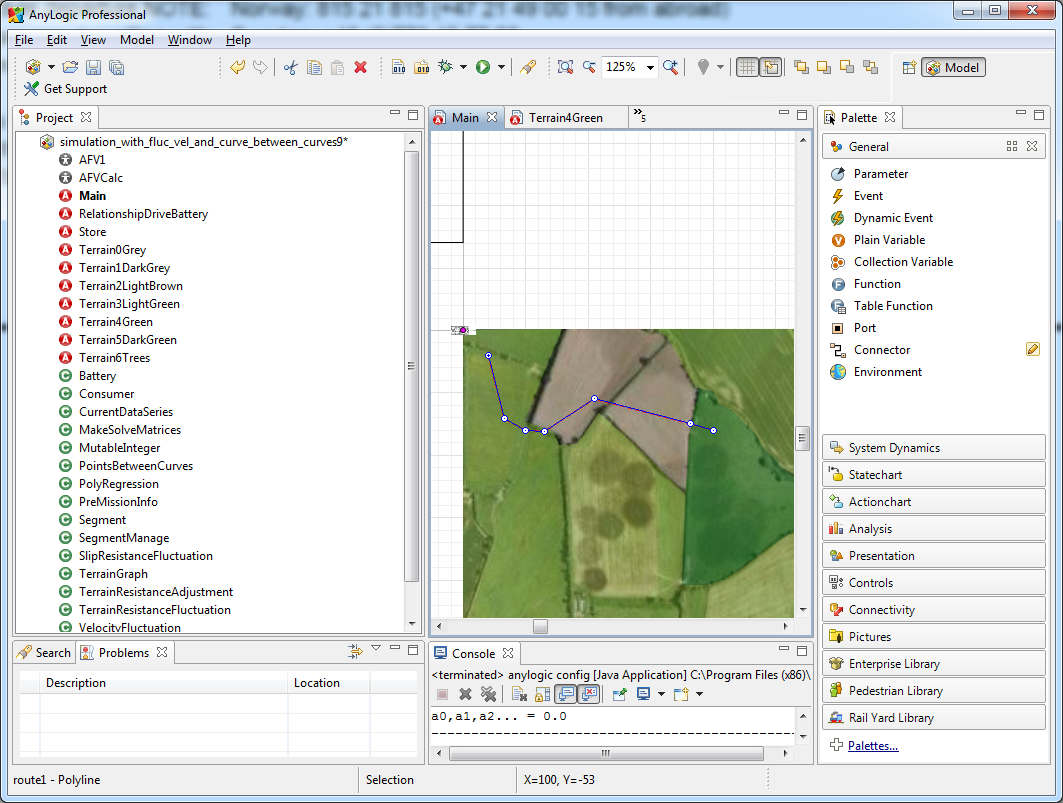Image resolution: width=1063 pixels, height=803 pixels.
Task: Open the 125% zoom level dropdown
Action: coord(650,67)
